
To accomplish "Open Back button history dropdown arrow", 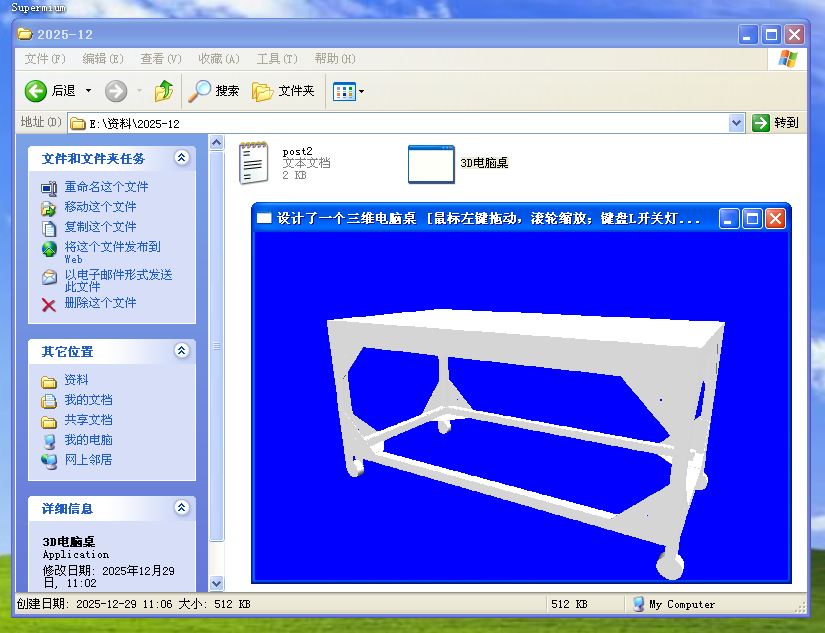I will 88,91.
